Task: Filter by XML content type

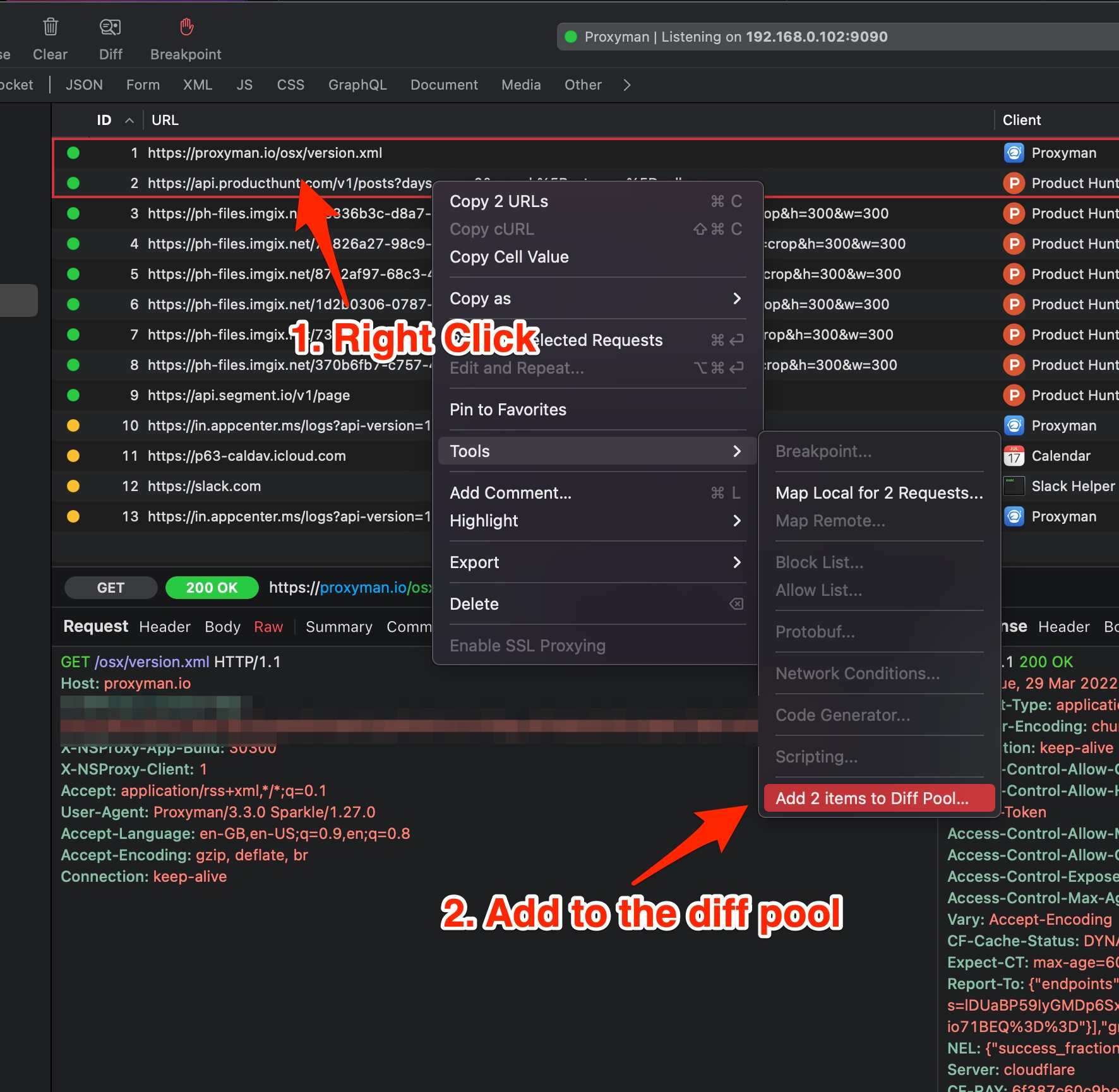Action: [198, 85]
